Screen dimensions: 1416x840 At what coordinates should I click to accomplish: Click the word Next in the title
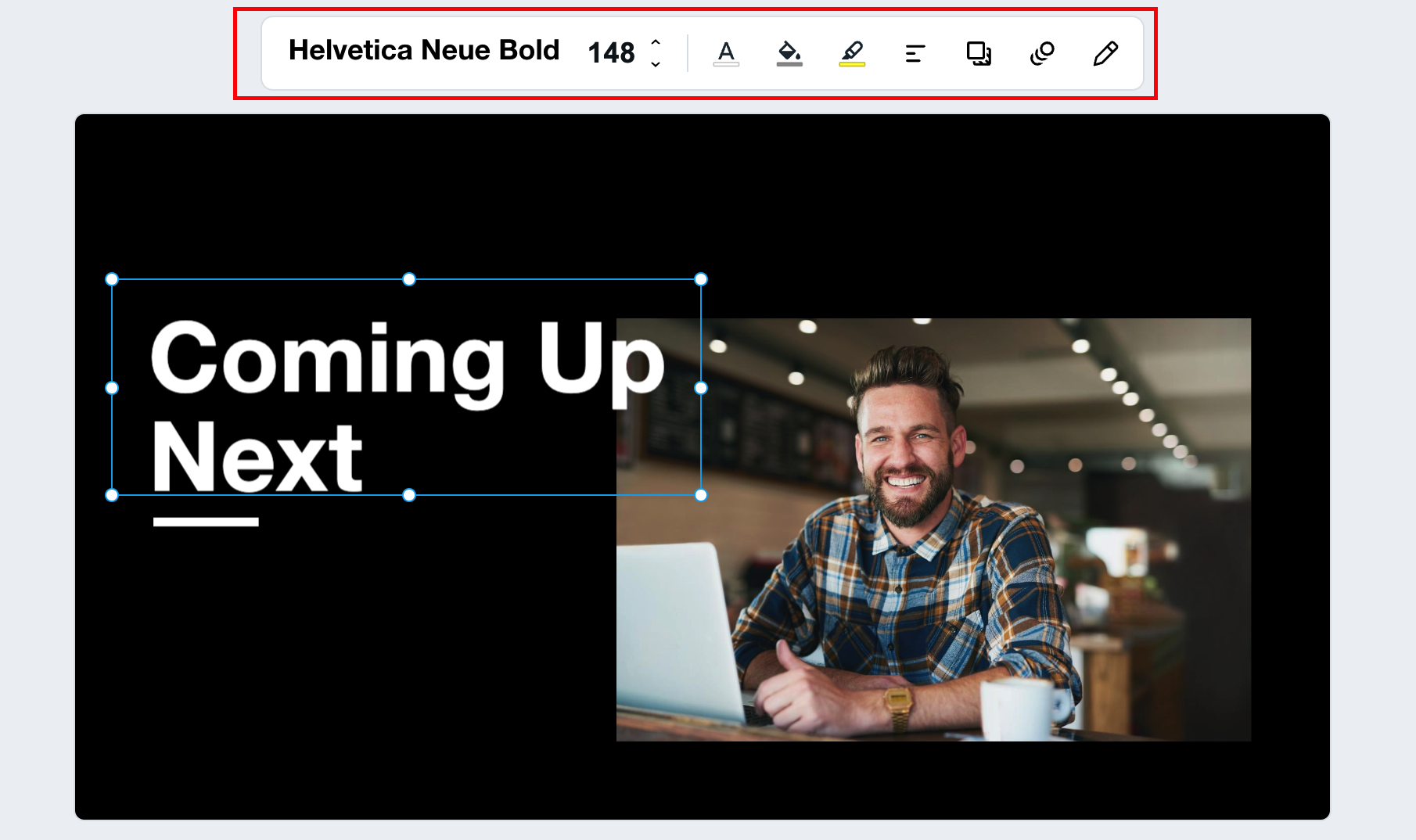point(258,454)
